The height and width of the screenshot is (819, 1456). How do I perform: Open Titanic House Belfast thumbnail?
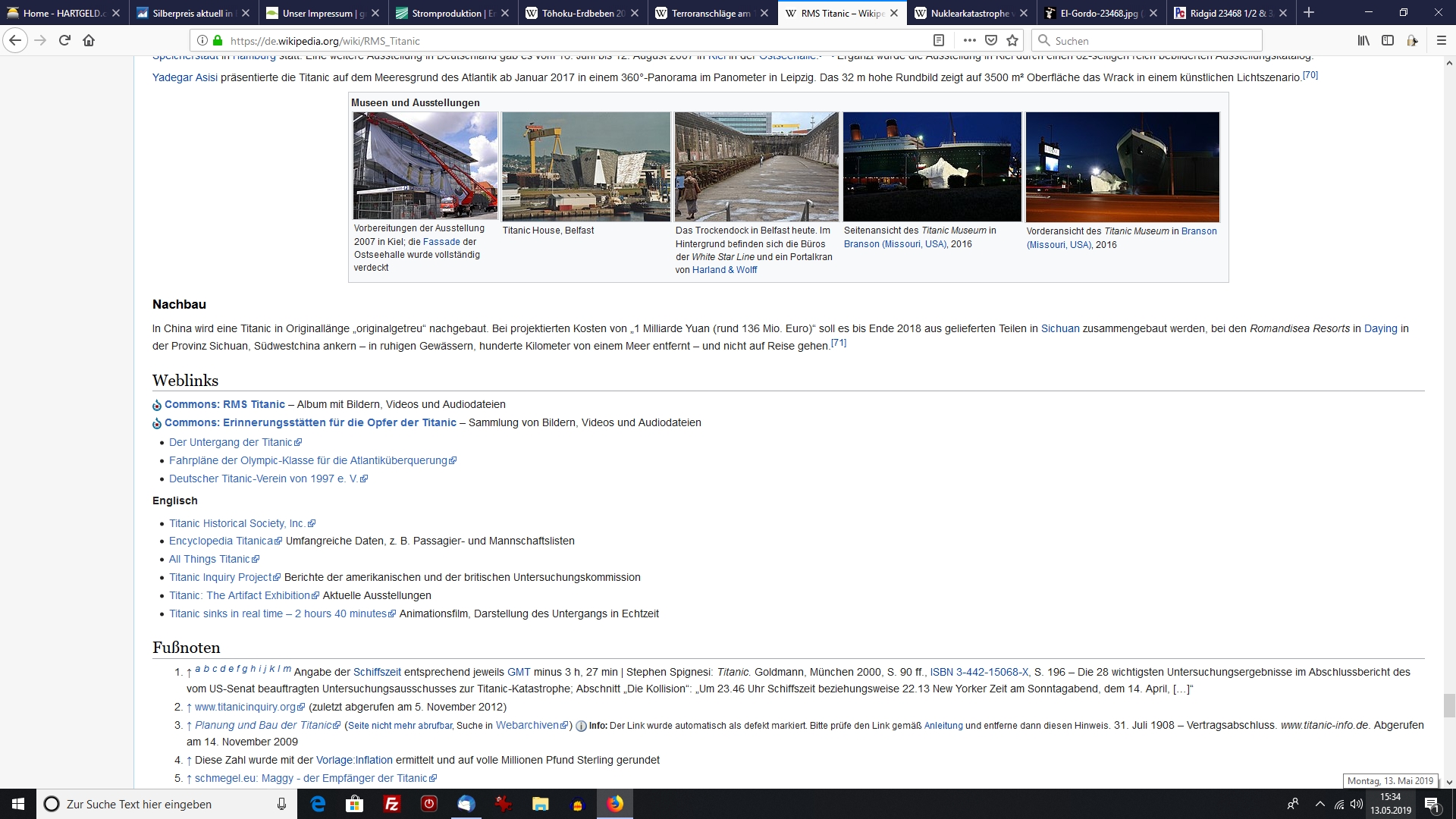586,167
